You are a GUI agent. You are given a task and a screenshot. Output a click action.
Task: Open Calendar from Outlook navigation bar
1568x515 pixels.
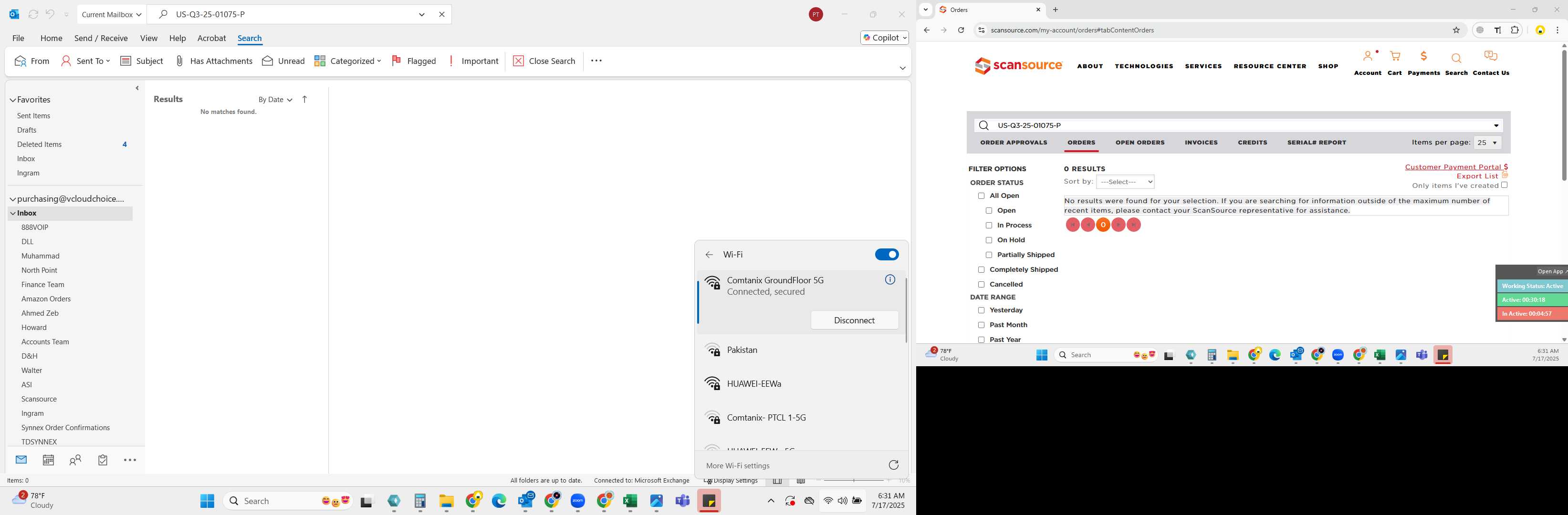[x=48, y=460]
